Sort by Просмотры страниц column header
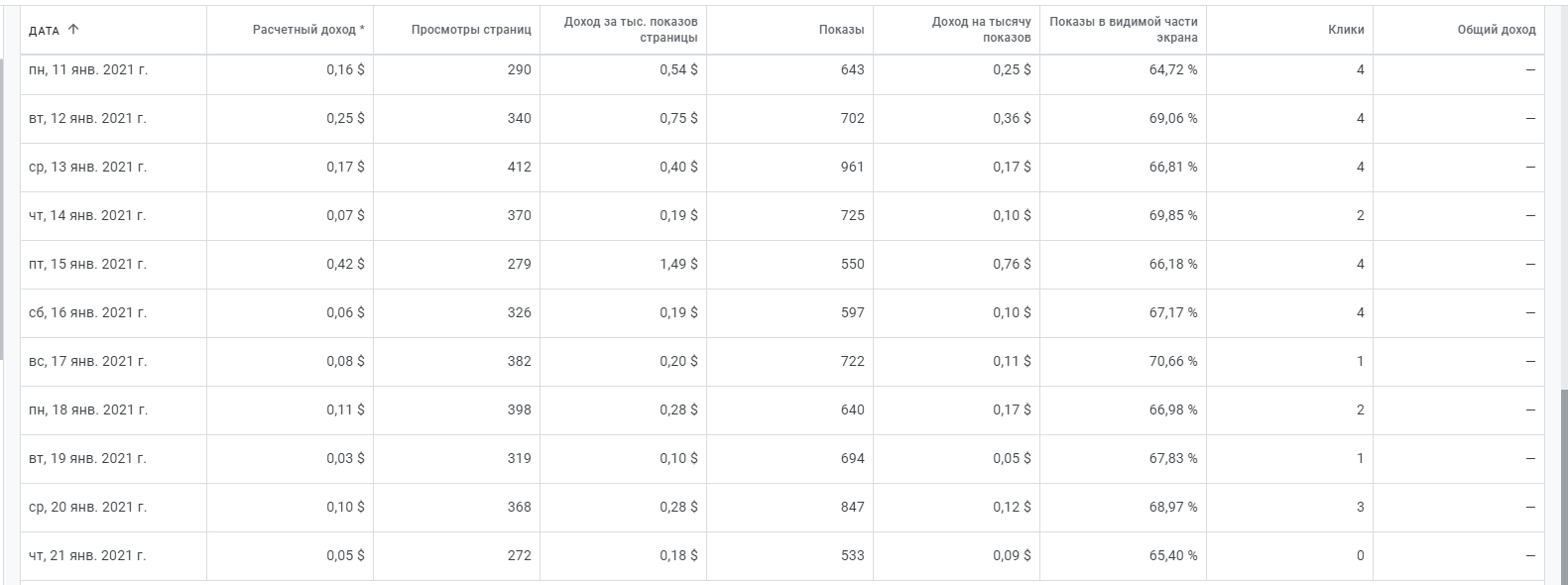Viewport: 1568px width, 585px height. [471, 30]
